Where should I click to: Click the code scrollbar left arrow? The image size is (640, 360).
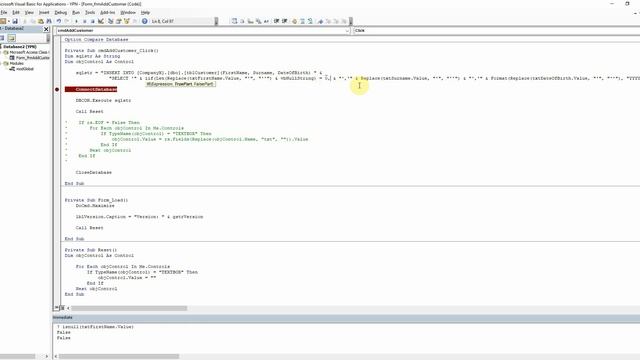[68, 308]
